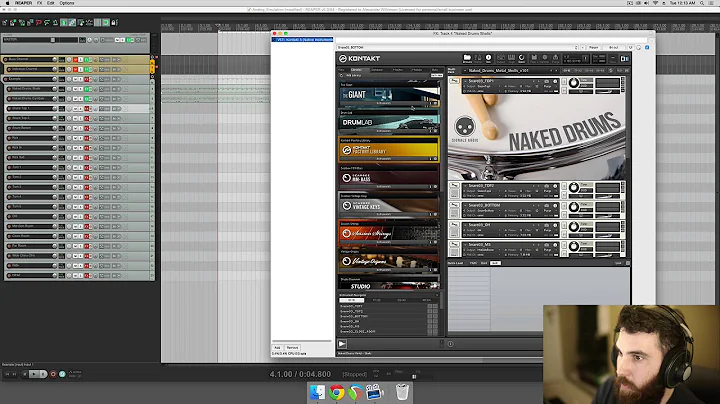Image resolution: width=720 pixels, height=404 pixels.
Task: Open the Kontakt Files save icon
Action: coord(534,58)
